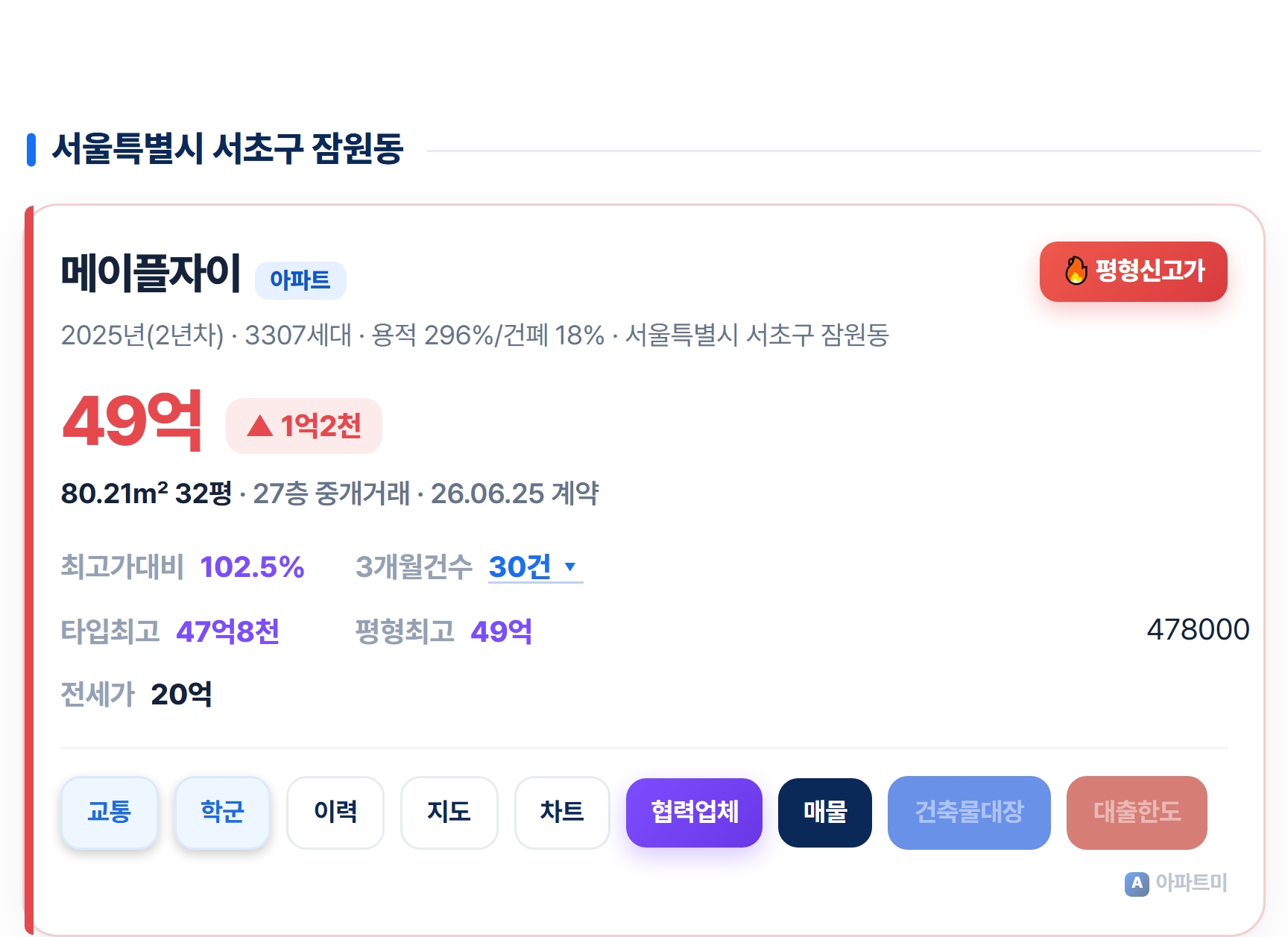Click the flame icon in 평형신고가 badge

[x=1076, y=271]
